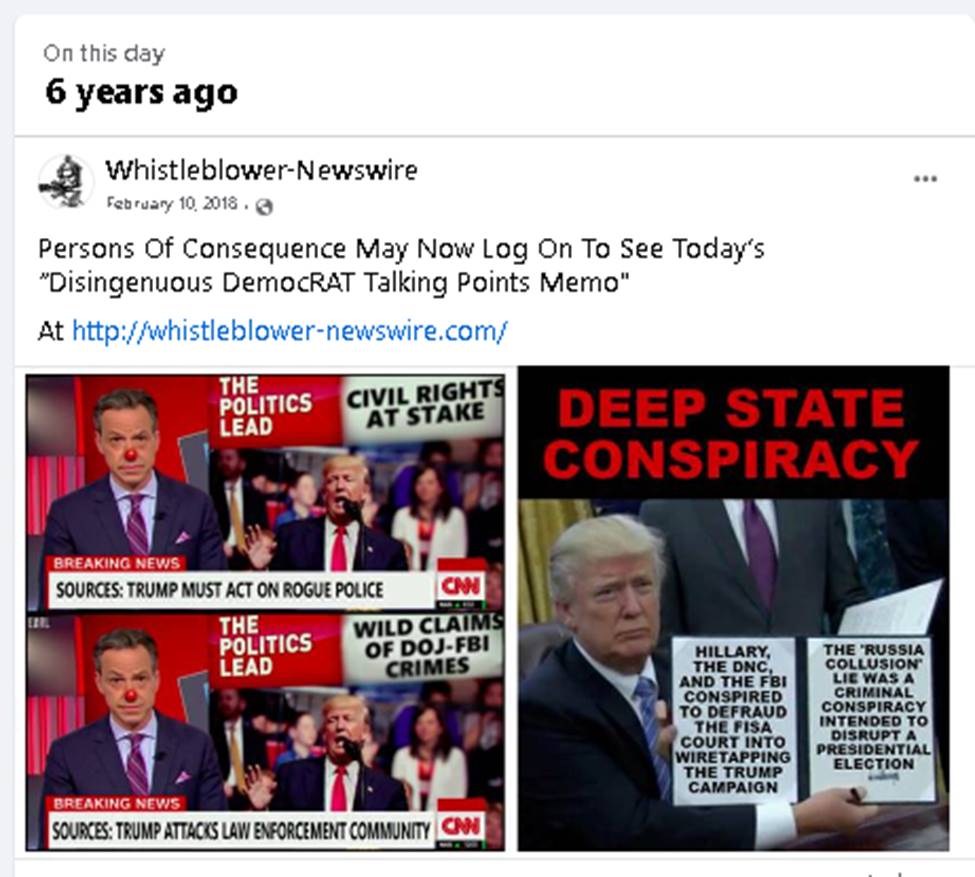Click the 'On this day' label
The image size is (975, 877).
(x=104, y=53)
